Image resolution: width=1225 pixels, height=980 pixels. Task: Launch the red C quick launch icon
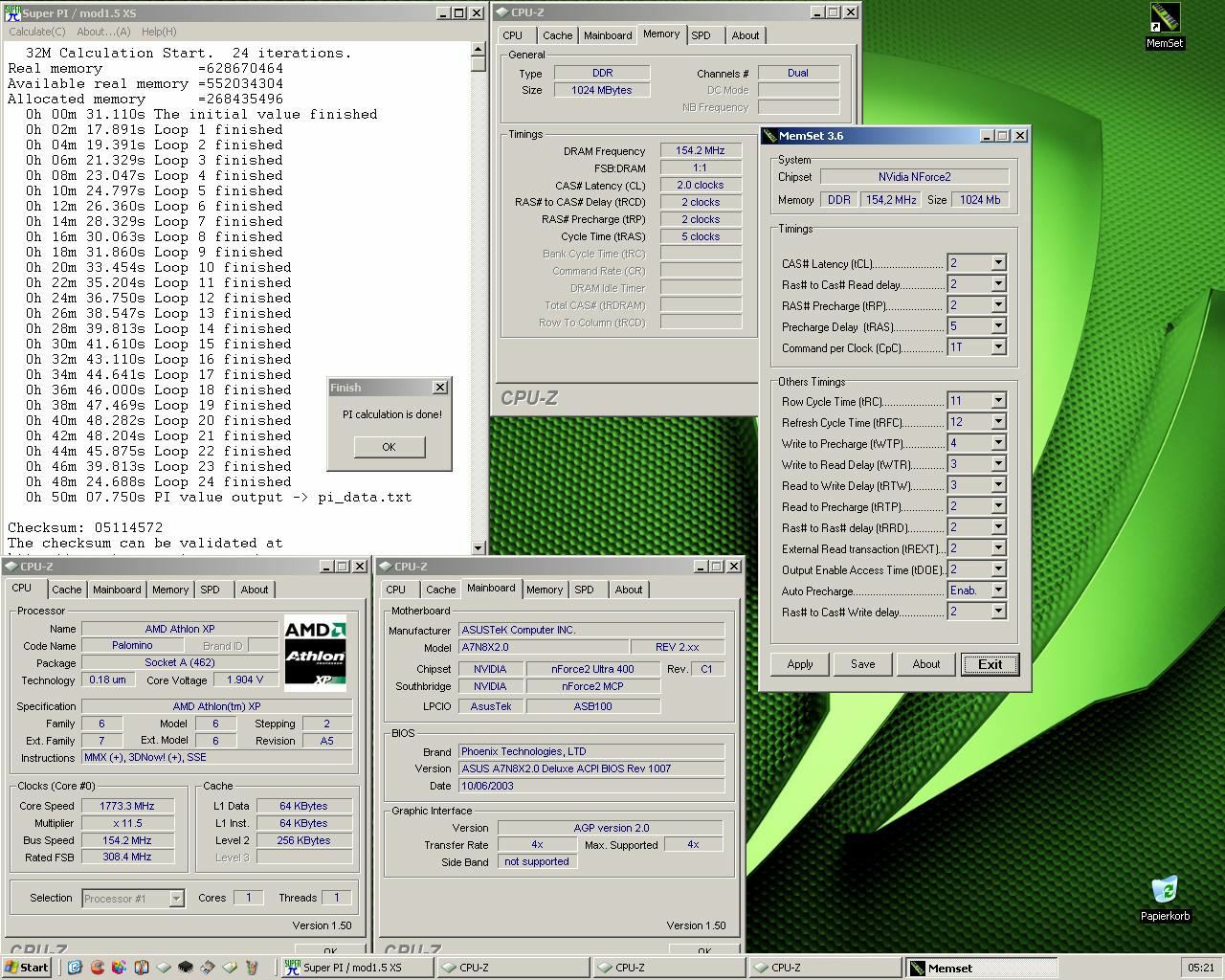[x=97, y=968]
